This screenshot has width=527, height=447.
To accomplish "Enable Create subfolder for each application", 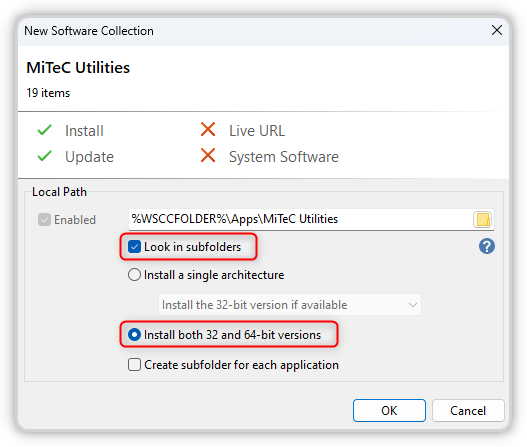I will tap(134, 365).
